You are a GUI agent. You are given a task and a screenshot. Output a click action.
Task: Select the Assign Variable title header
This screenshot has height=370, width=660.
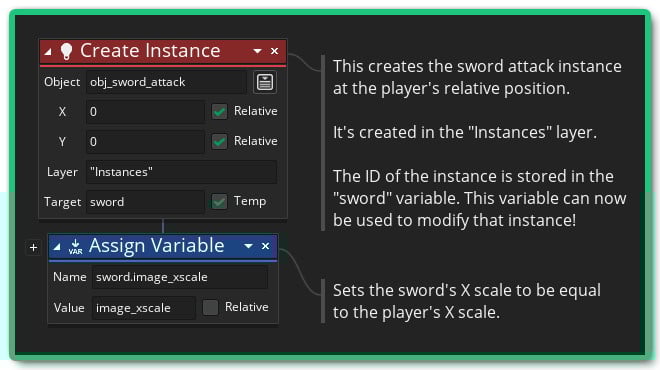156,246
